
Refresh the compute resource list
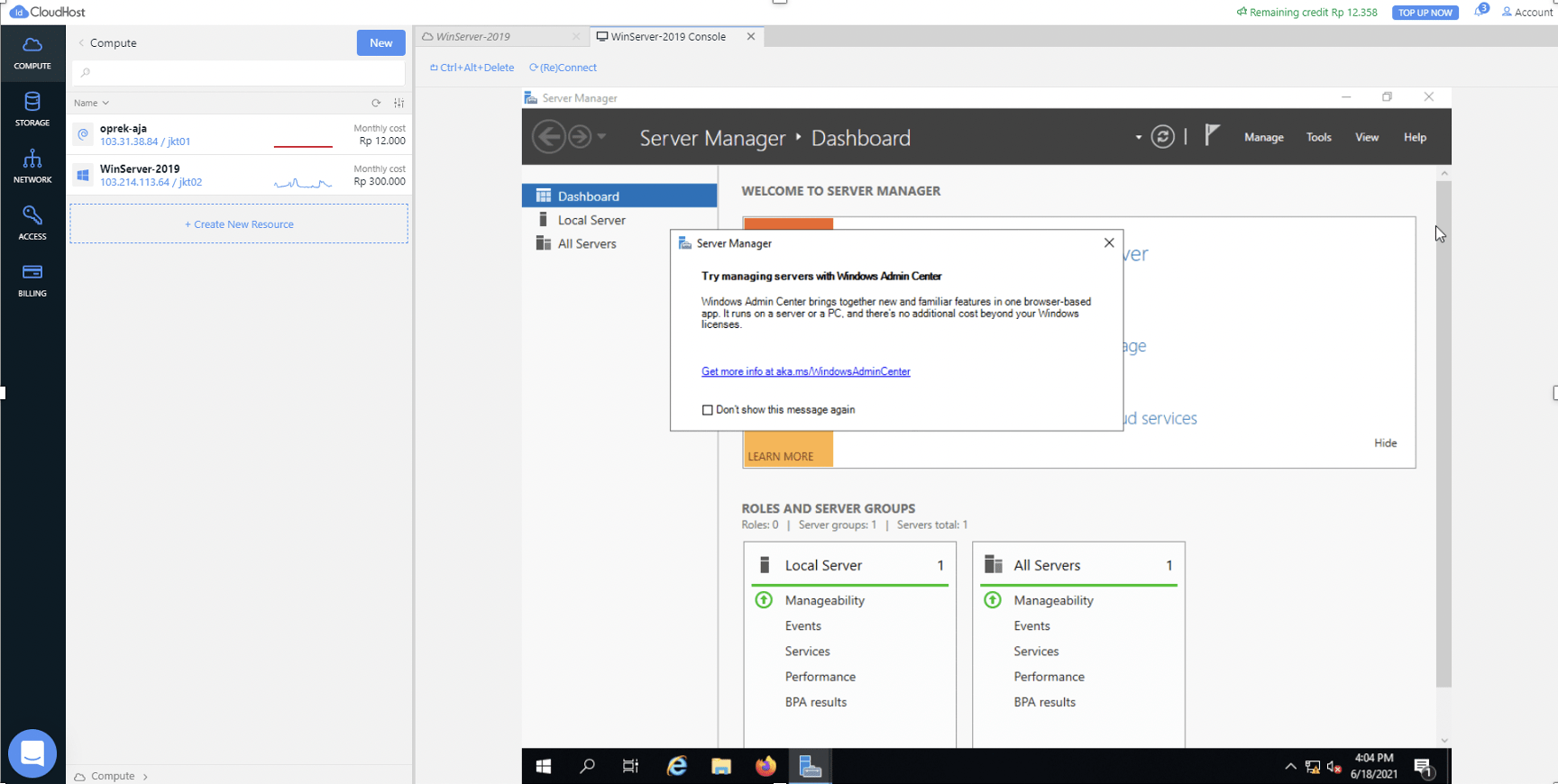[376, 103]
